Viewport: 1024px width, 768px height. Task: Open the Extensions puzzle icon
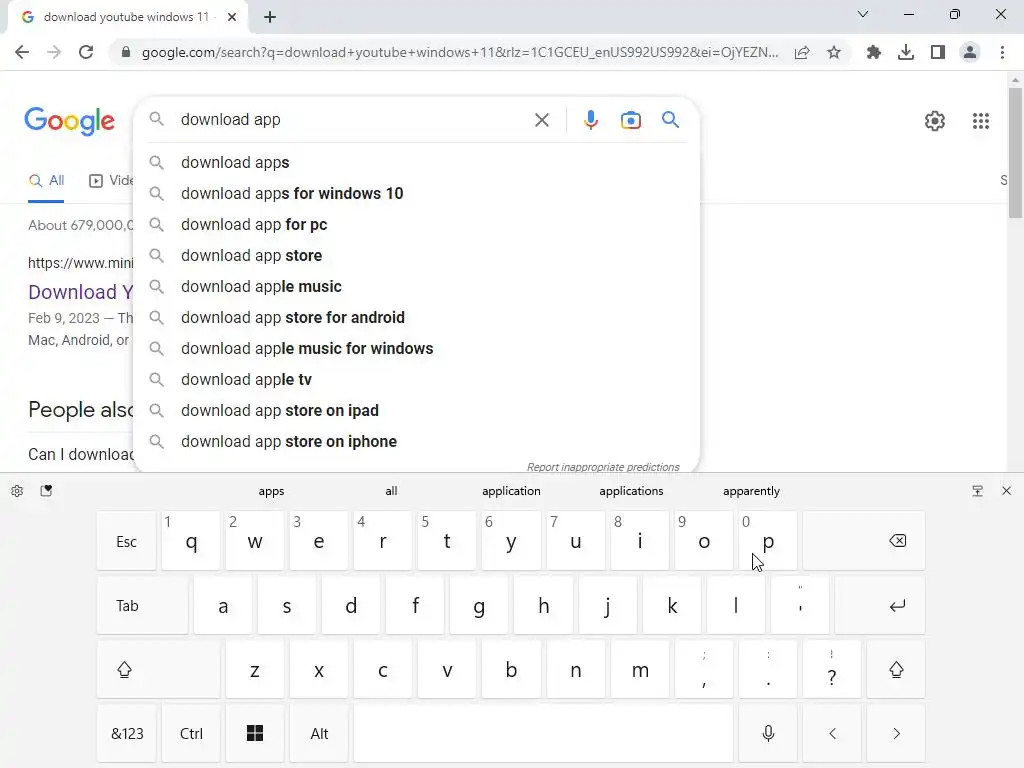873,52
